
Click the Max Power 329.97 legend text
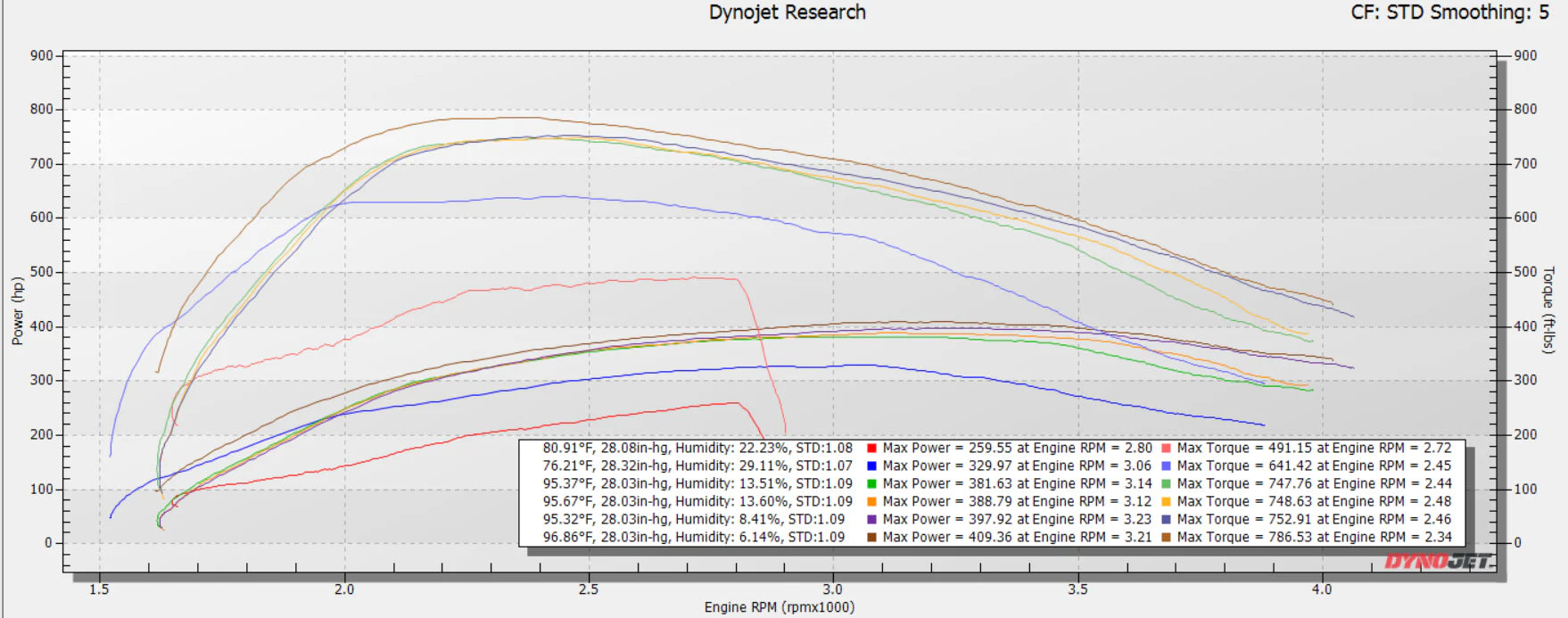point(1017,466)
